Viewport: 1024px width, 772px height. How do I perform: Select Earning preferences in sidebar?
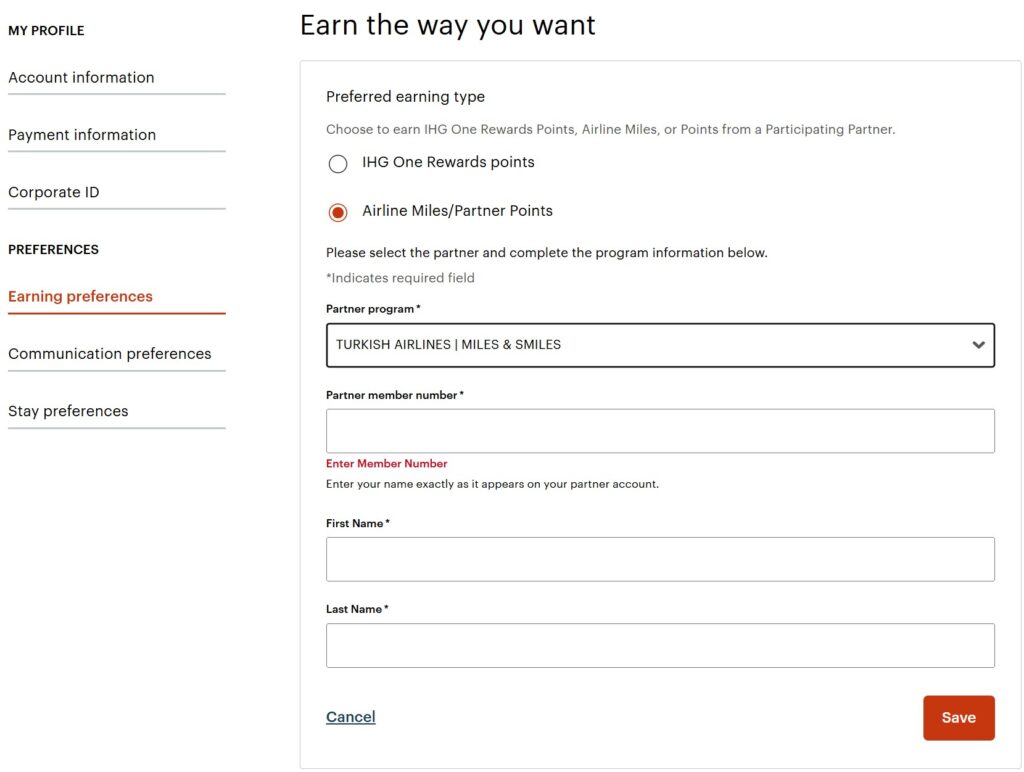(80, 296)
